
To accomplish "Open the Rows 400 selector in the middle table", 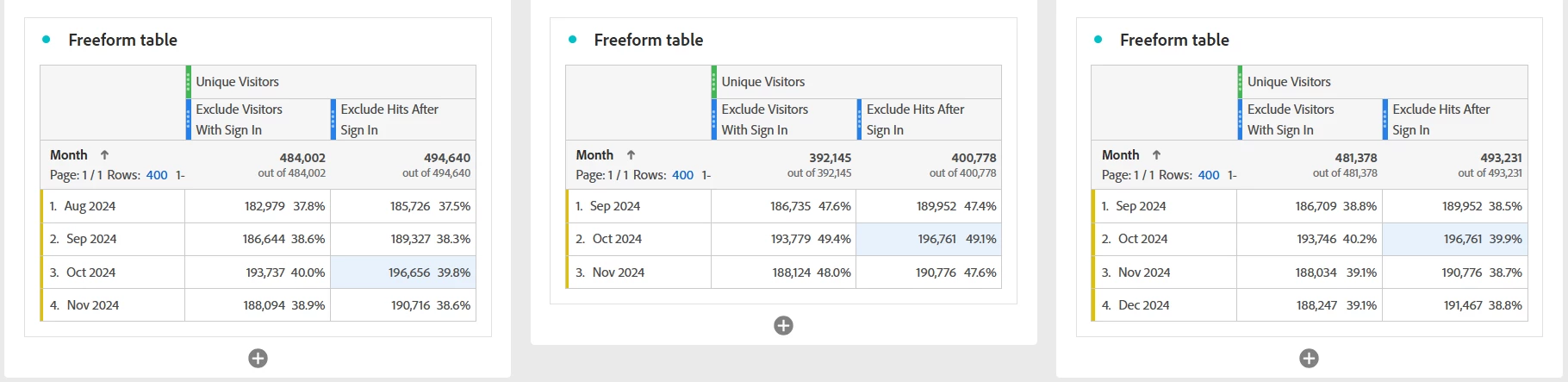I will point(682,175).
